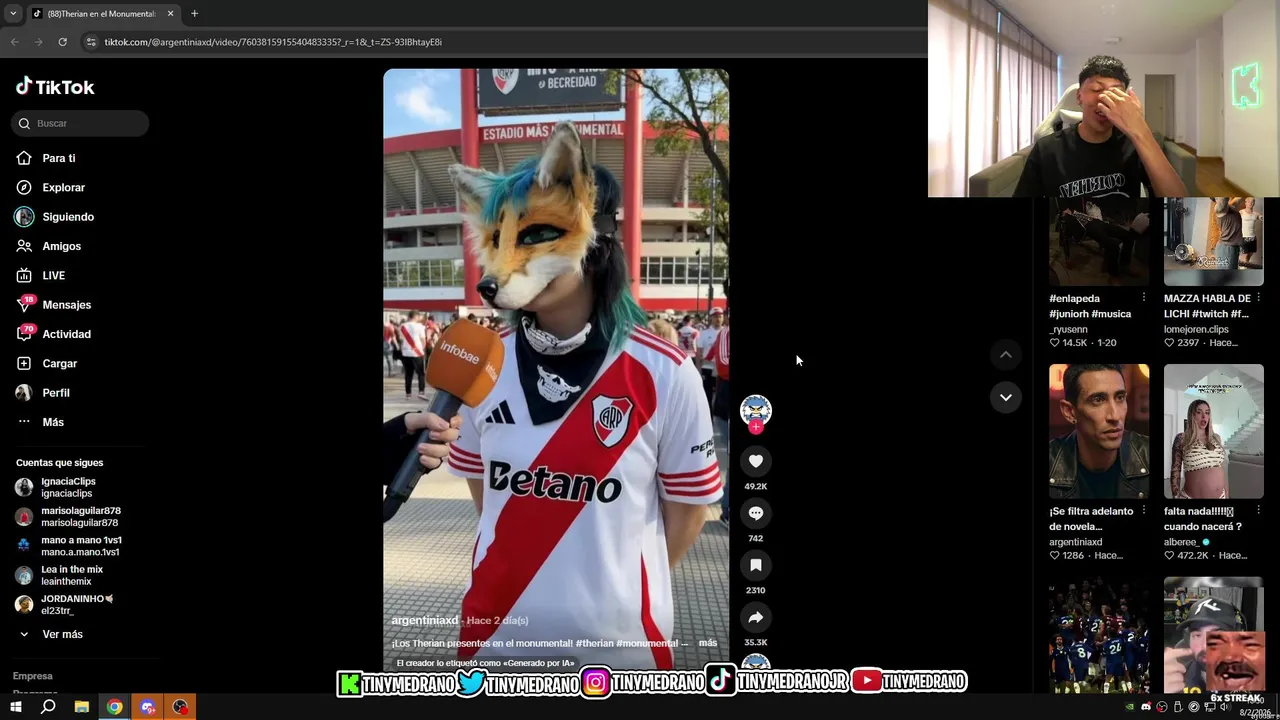The width and height of the screenshot is (1280, 720).
Task: Open the Para ti feed
Action: tap(58, 158)
